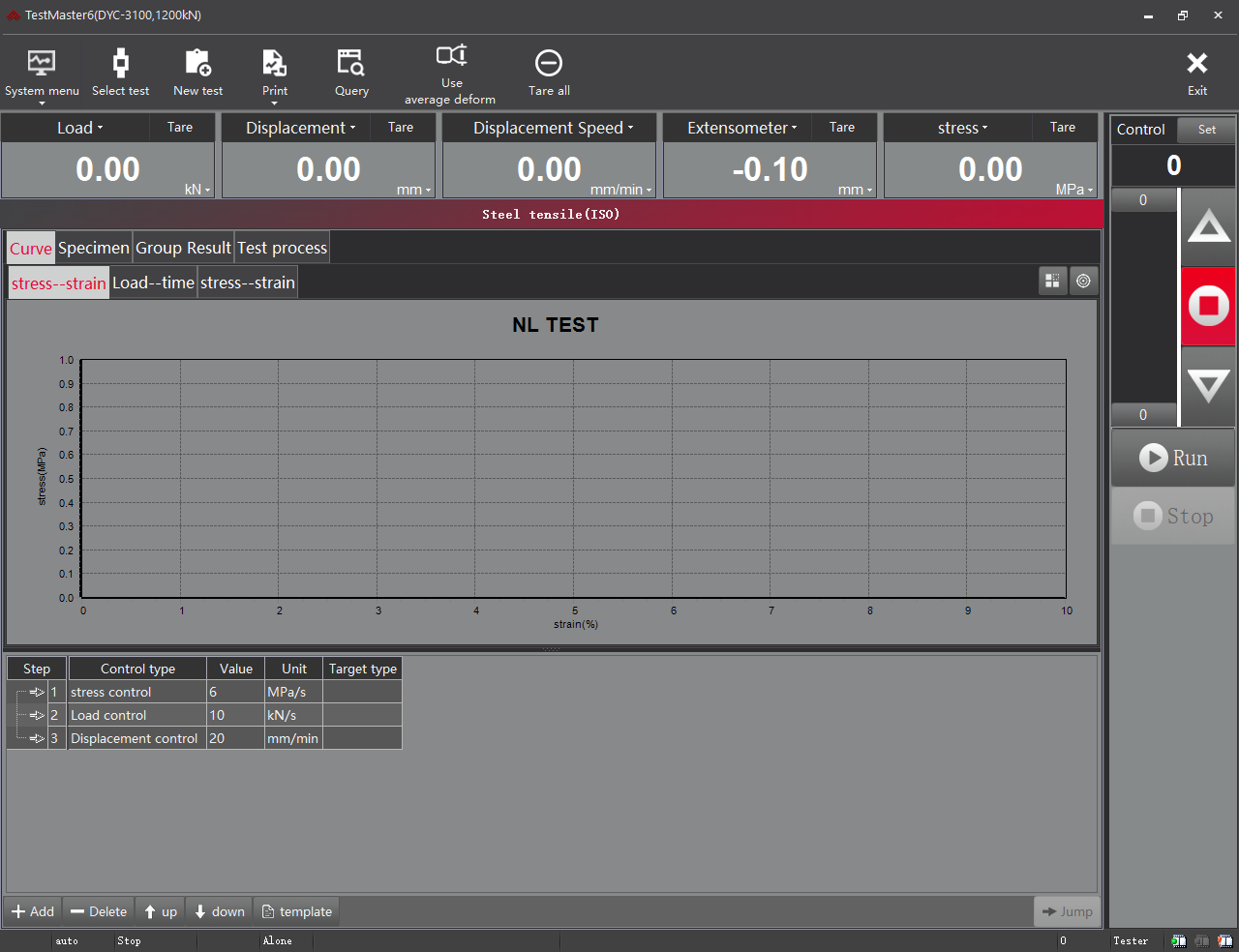Click the green status icon in status bar
This screenshot has width=1239, height=952.
[1179, 939]
